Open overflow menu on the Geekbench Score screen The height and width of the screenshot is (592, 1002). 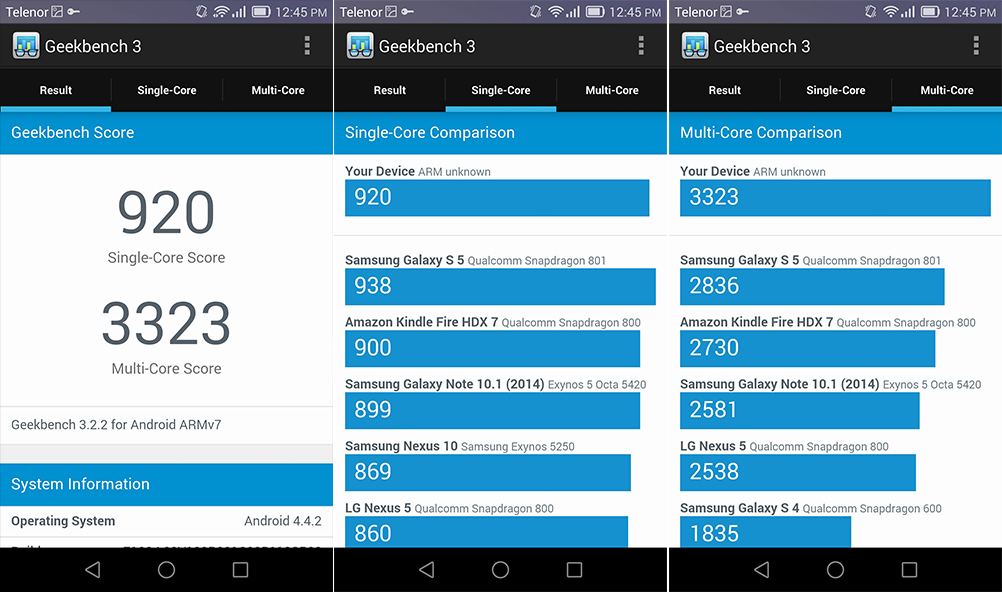click(x=307, y=46)
